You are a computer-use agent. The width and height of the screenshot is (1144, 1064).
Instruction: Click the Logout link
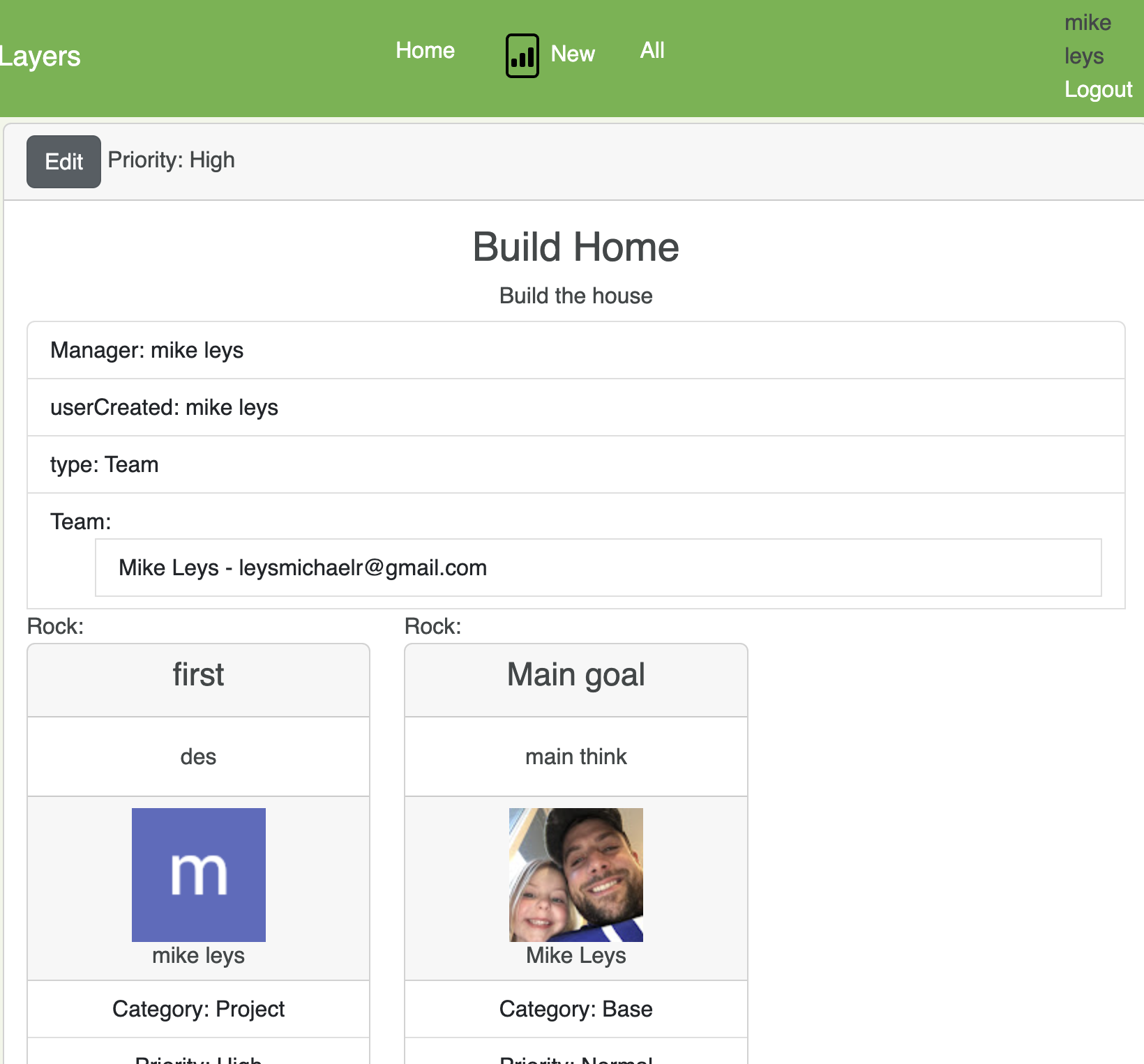pyautogui.click(x=1098, y=89)
